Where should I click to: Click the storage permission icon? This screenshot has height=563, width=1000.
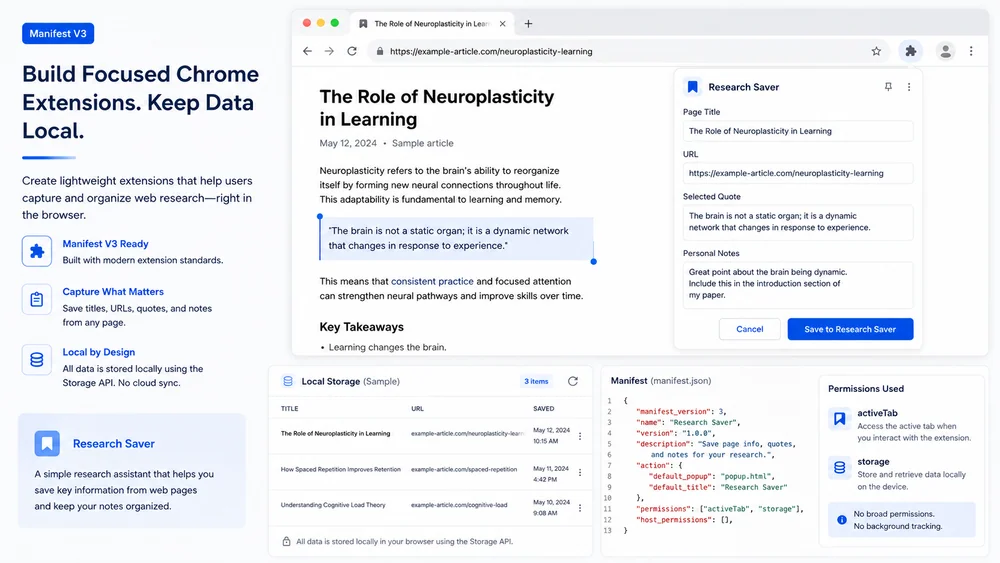[839, 467]
